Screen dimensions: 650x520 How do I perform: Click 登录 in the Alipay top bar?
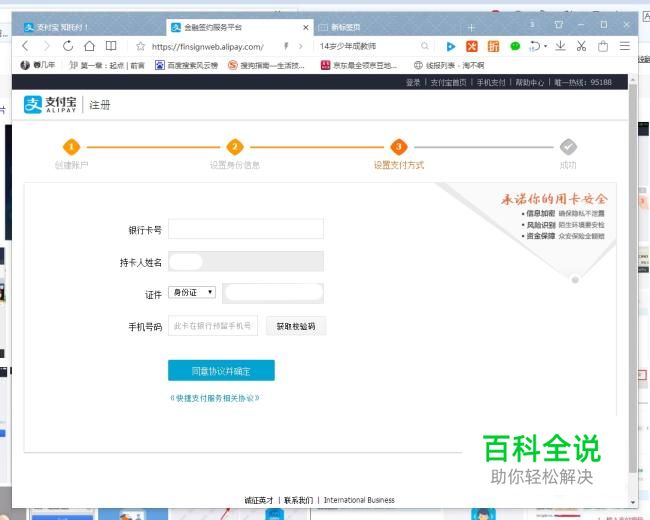pos(413,83)
